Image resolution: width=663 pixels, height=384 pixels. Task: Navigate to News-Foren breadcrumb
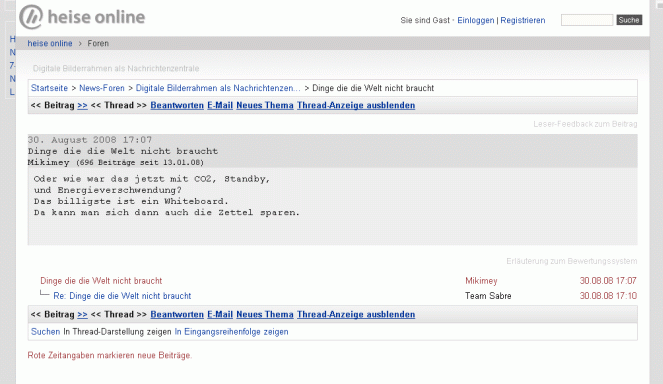tap(102, 88)
